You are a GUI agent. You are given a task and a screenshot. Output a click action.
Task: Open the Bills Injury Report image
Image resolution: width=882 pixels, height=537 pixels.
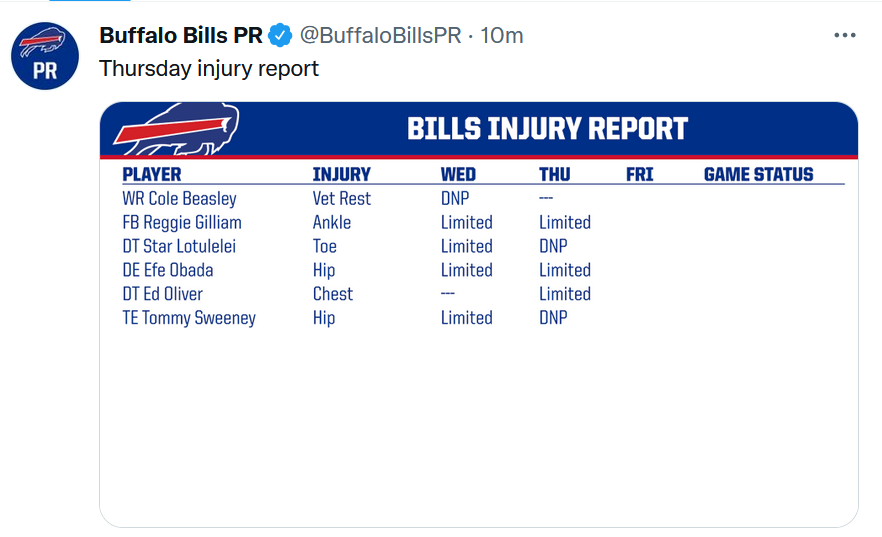(x=479, y=314)
